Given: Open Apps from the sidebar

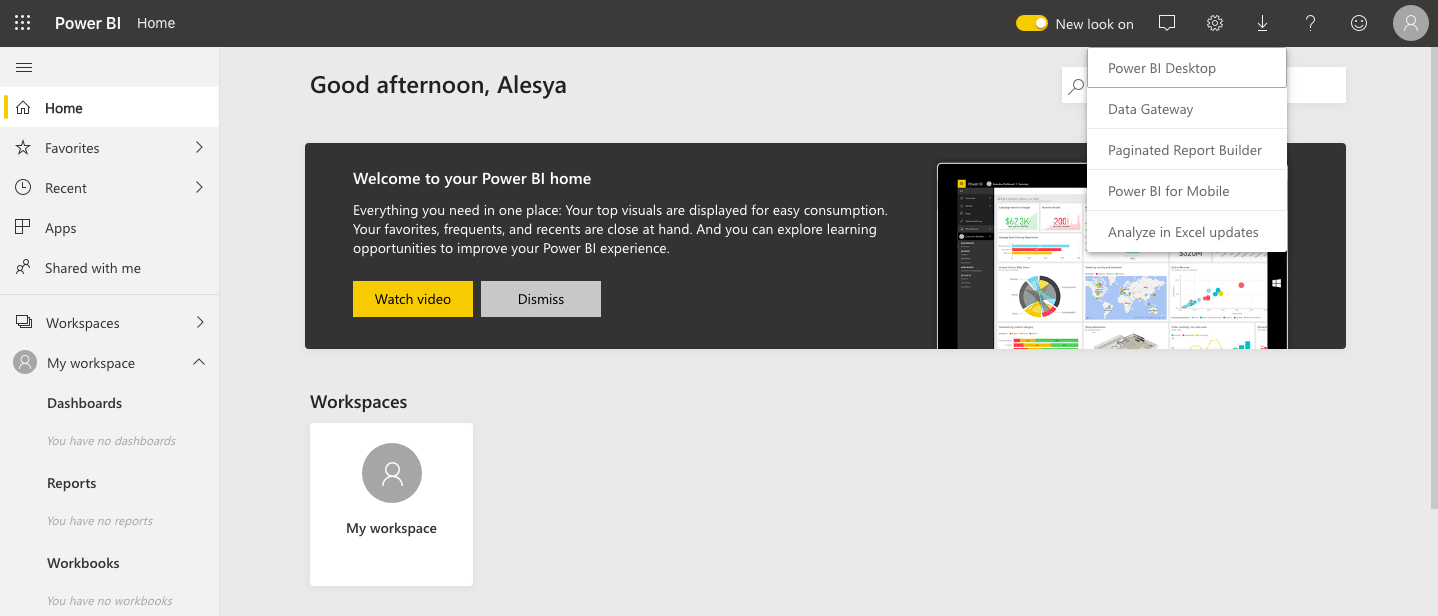Looking at the screenshot, I should [x=59, y=227].
